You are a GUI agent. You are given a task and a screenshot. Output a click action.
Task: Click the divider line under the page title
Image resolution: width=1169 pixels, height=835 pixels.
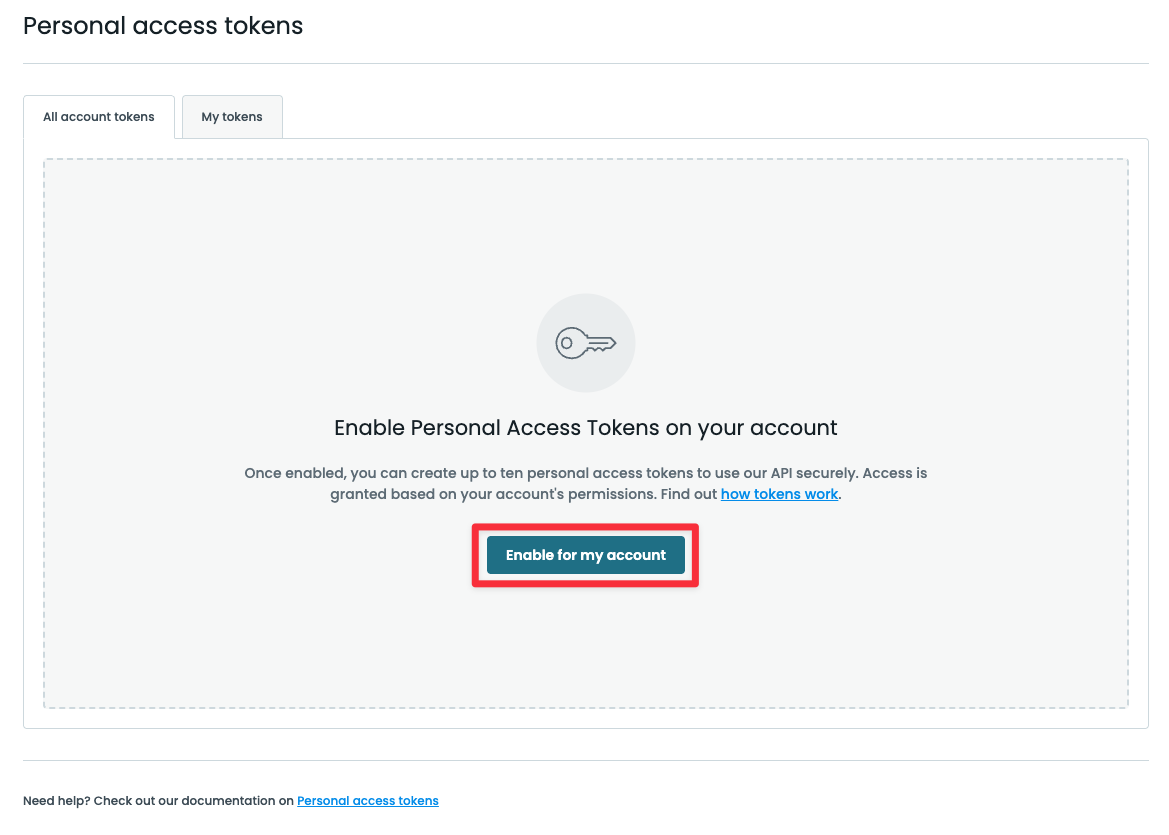coord(586,64)
